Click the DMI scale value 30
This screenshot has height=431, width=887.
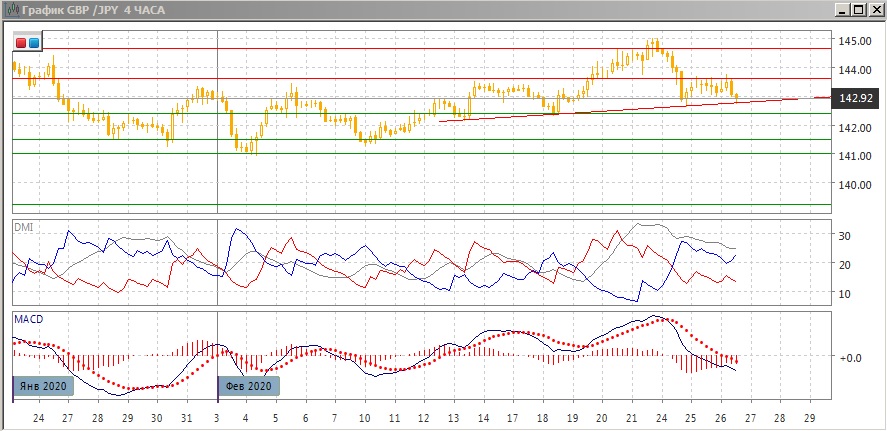844,236
